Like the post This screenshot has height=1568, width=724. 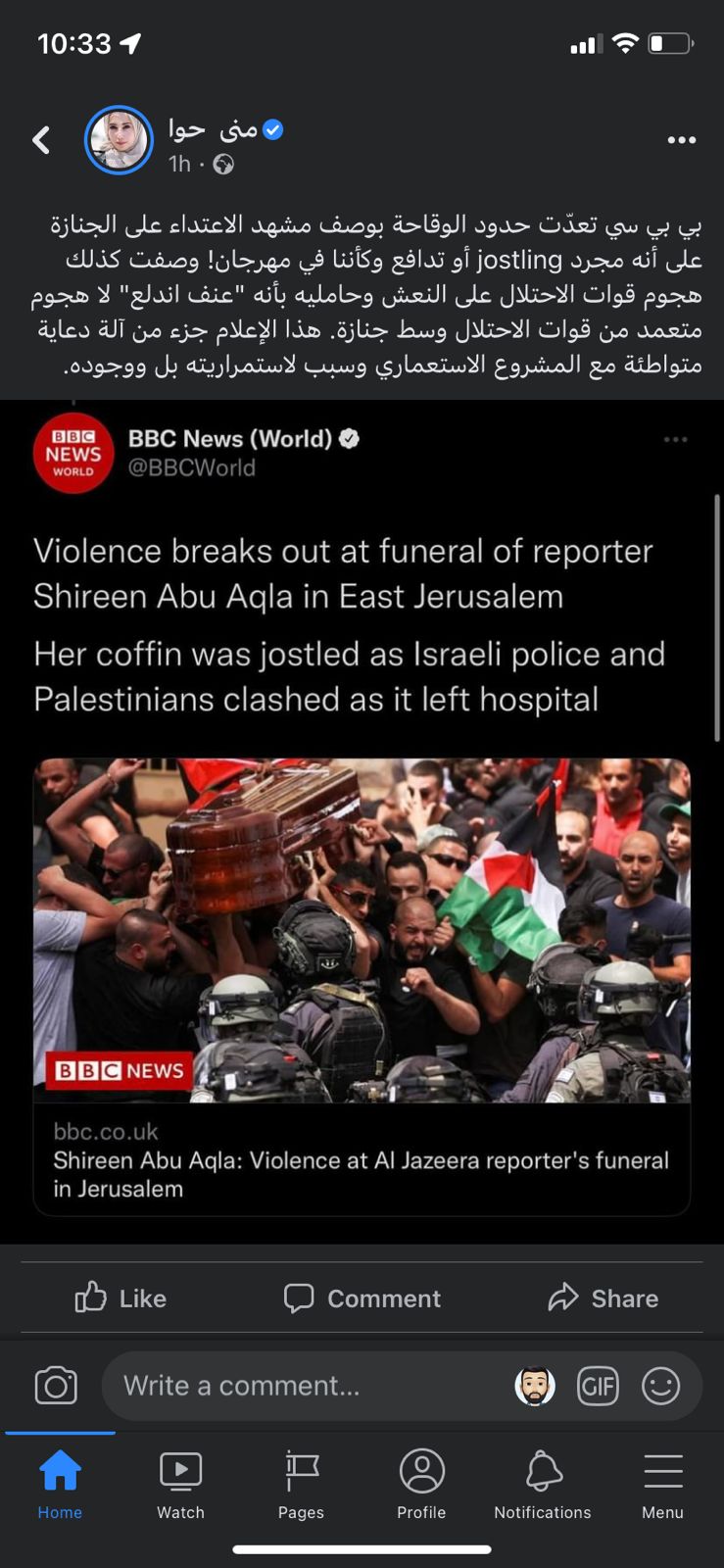[x=121, y=1298]
